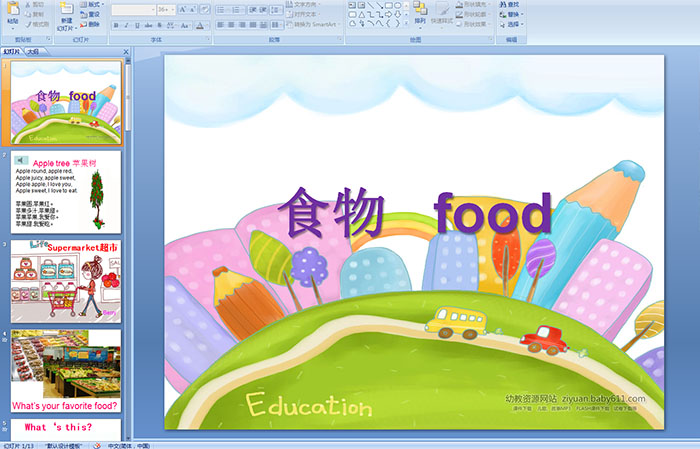Viewport: 700px width, 449px height.
Task: Toggle Center text alignment
Action: pos(231,25)
